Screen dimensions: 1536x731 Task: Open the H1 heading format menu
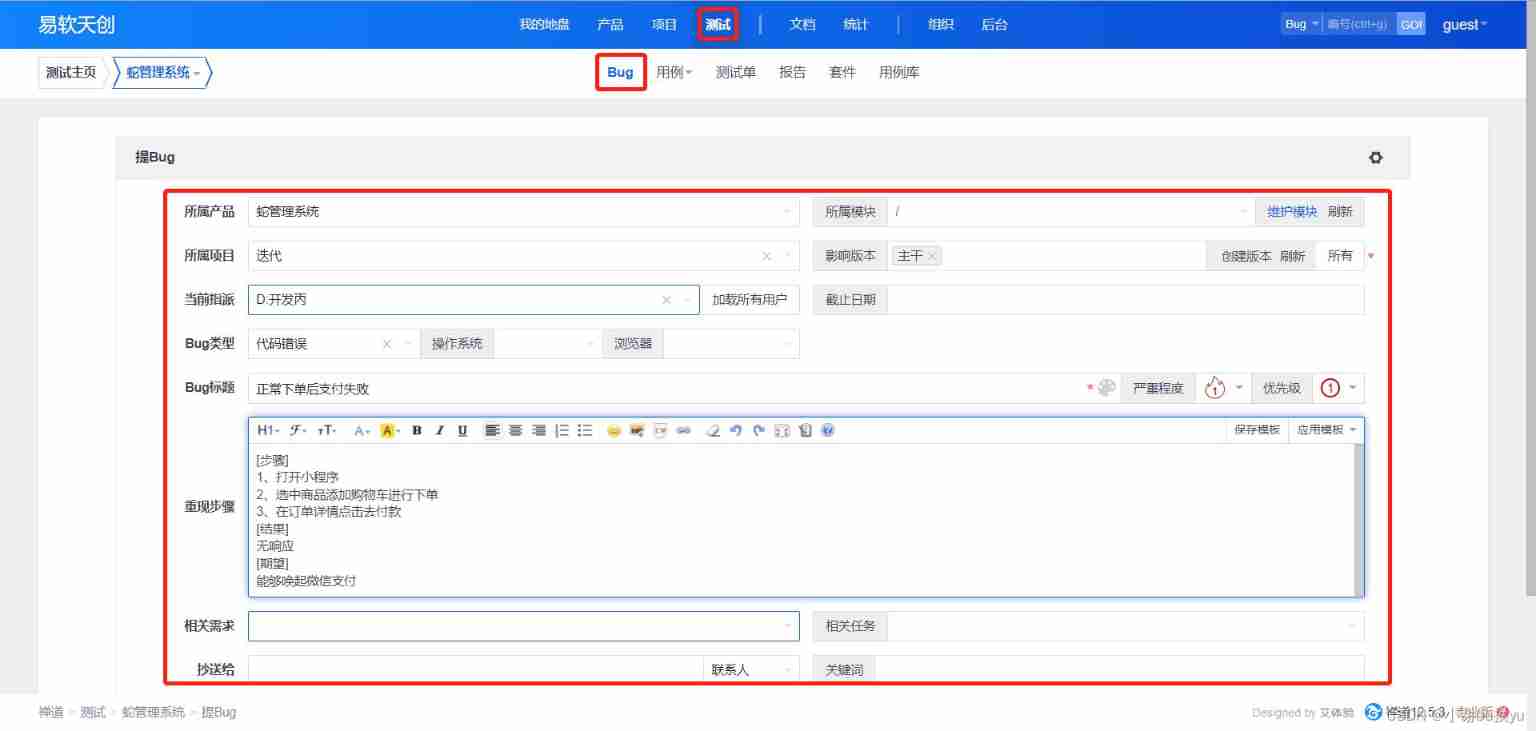[x=267, y=430]
